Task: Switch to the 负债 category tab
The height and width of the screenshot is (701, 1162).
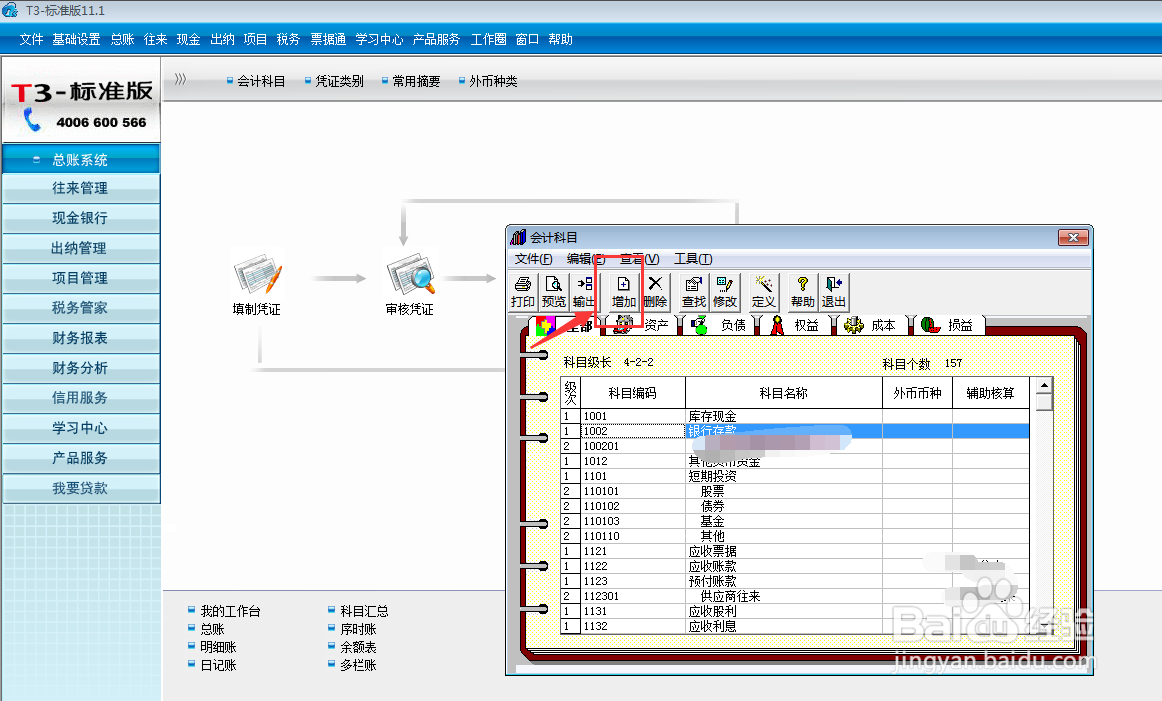Action: 720,325
